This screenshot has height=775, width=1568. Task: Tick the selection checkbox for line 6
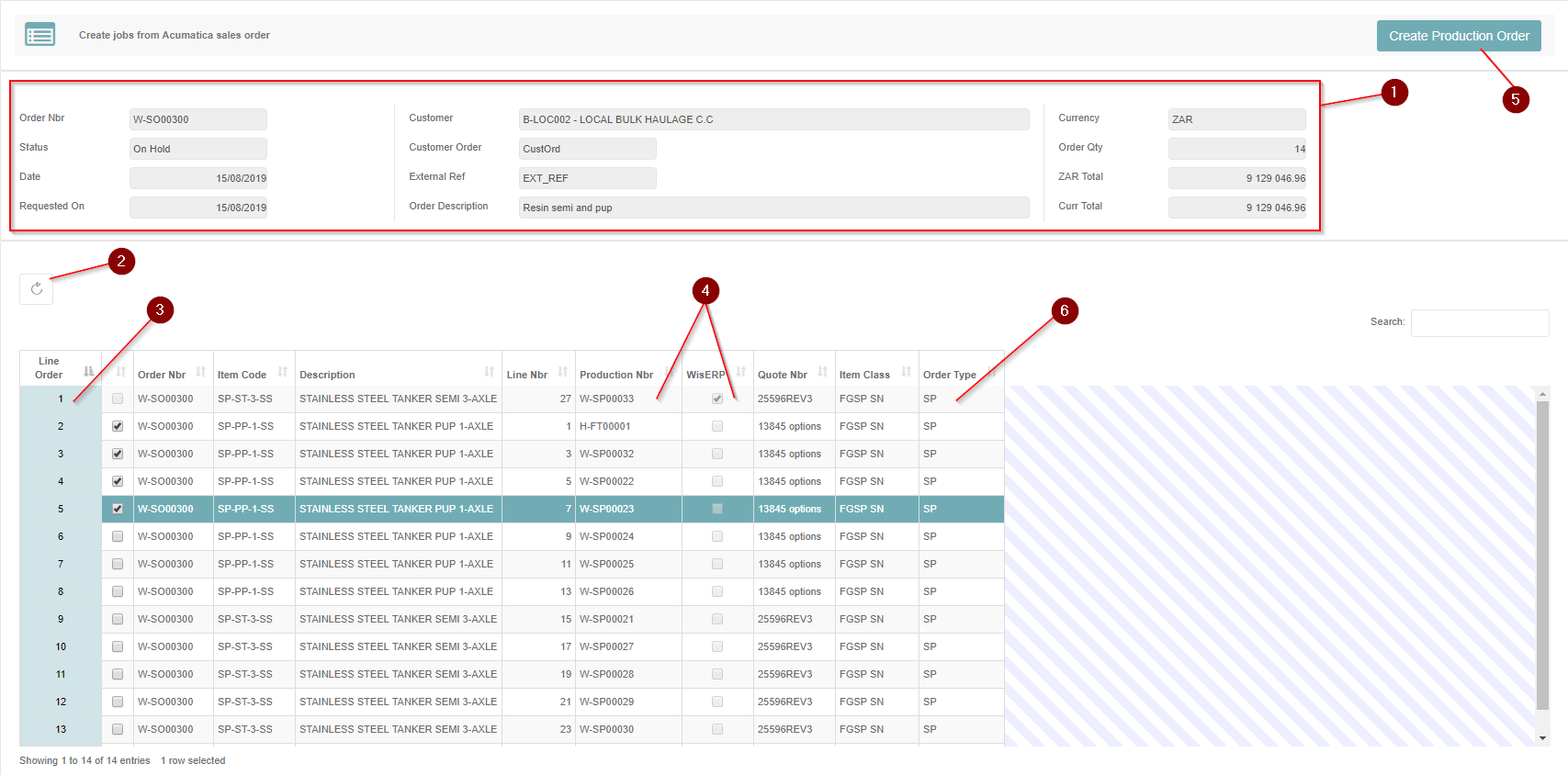point(118,536)
